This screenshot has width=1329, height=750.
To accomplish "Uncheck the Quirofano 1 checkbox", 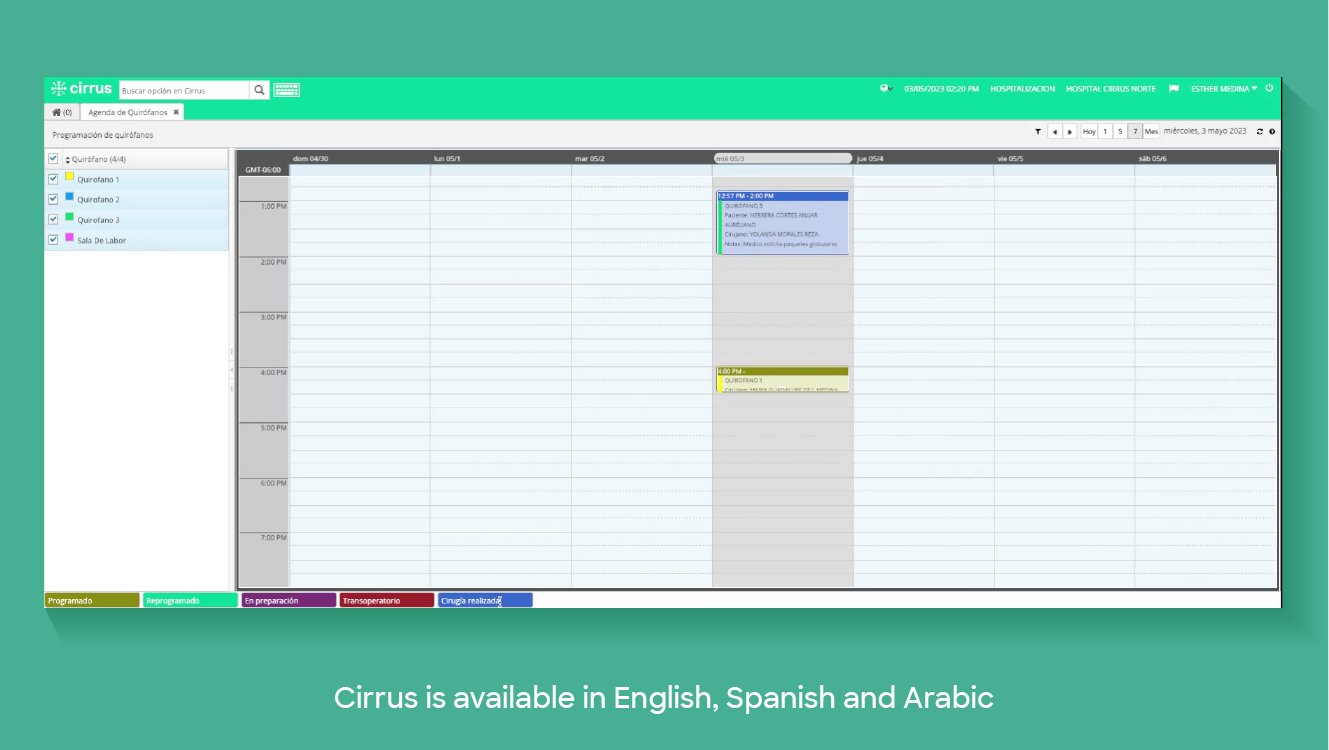I will [53, 178].
